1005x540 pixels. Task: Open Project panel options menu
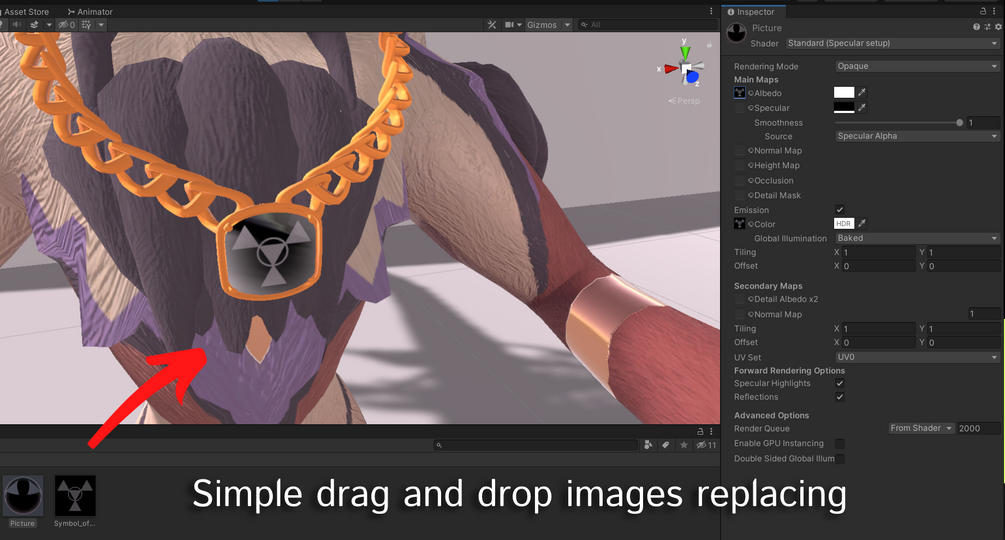tap(711, 431)
